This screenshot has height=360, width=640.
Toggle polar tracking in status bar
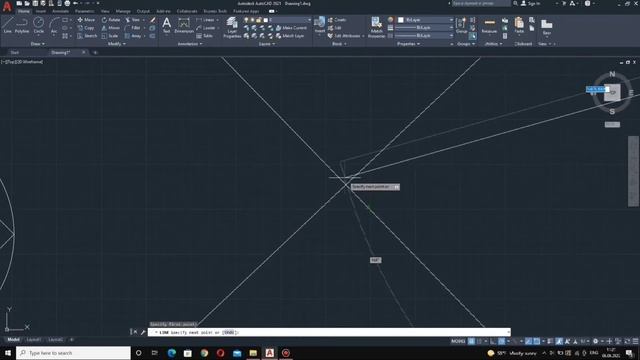click(x=502, y=341)
